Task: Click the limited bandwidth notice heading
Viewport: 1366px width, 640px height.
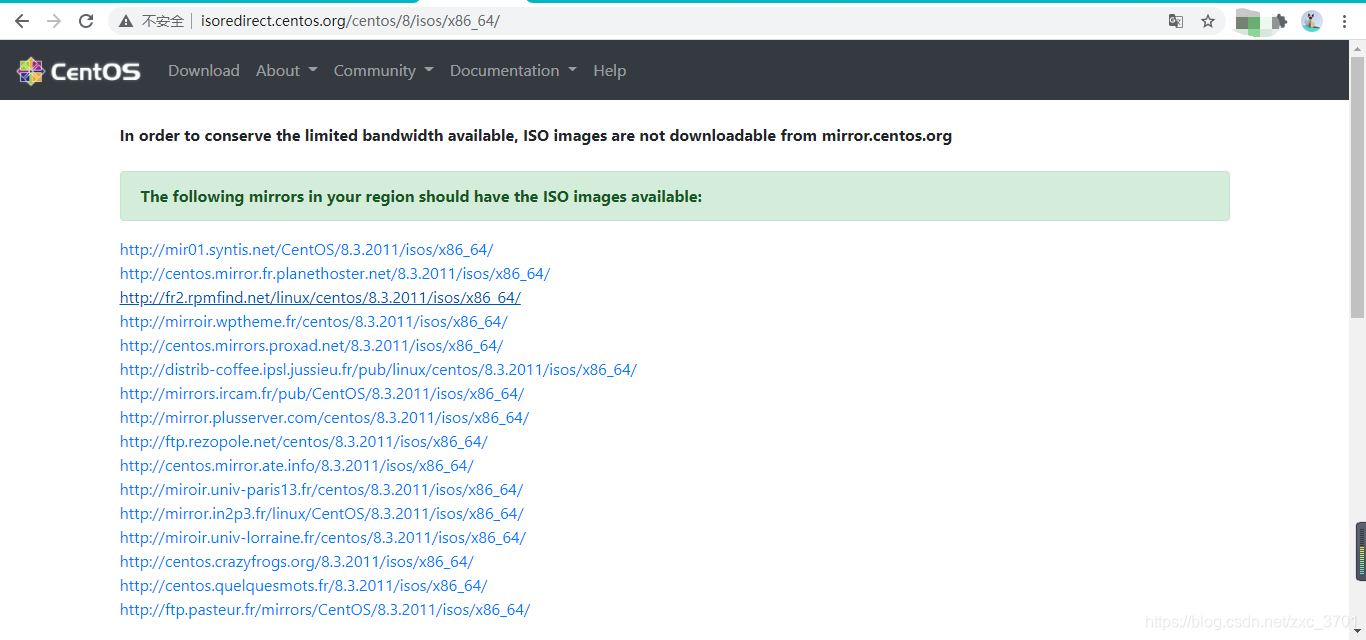Action: click(x=536, y=136)
